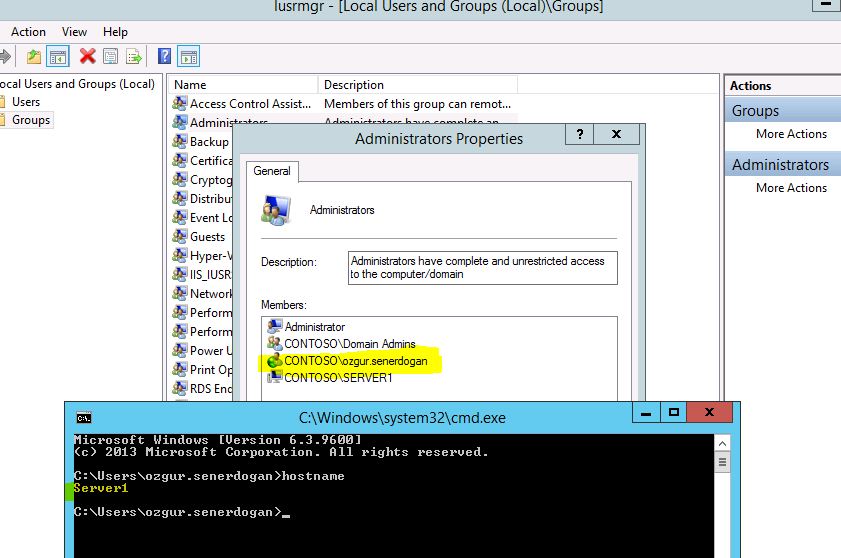Open the Properties toolbar icon
Image resolution: width=841 pixels, height=558 pixels.
click(110, 56)
